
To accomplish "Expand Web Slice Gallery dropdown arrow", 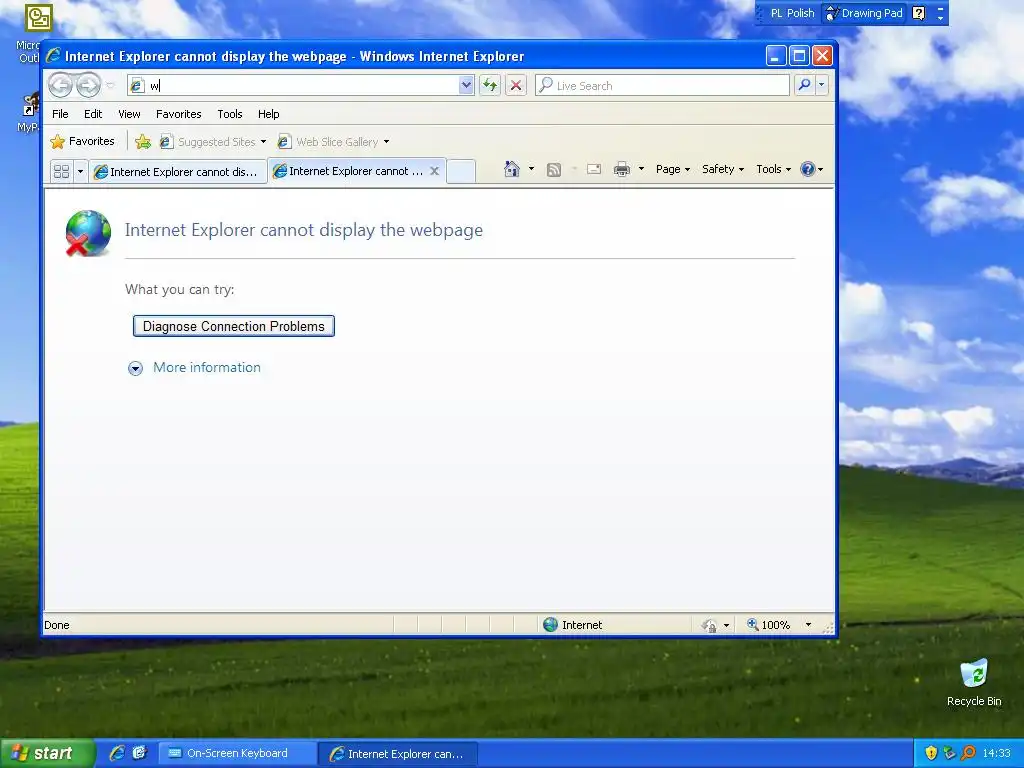I will (x=387, y=142).
